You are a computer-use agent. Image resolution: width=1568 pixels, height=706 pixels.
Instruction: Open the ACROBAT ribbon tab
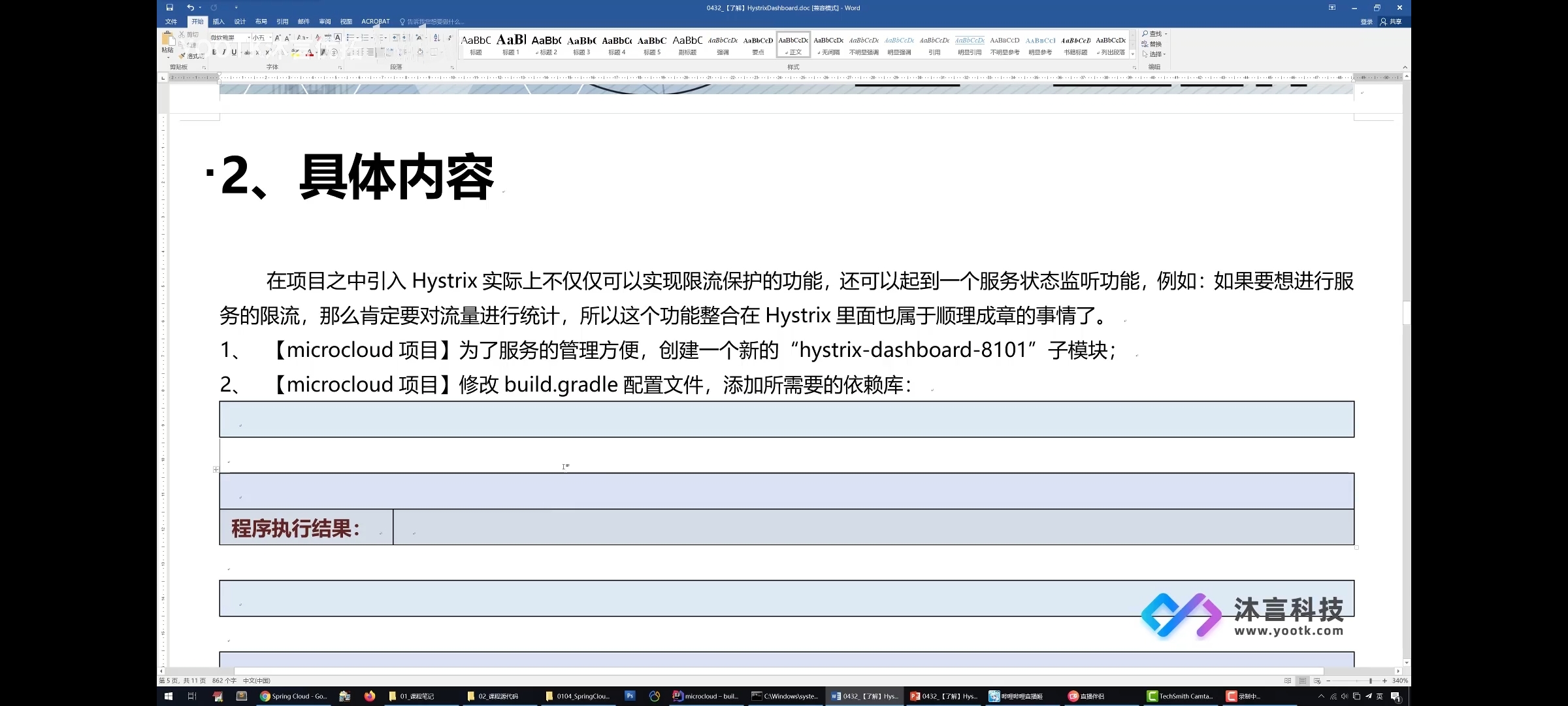[375, 22]
